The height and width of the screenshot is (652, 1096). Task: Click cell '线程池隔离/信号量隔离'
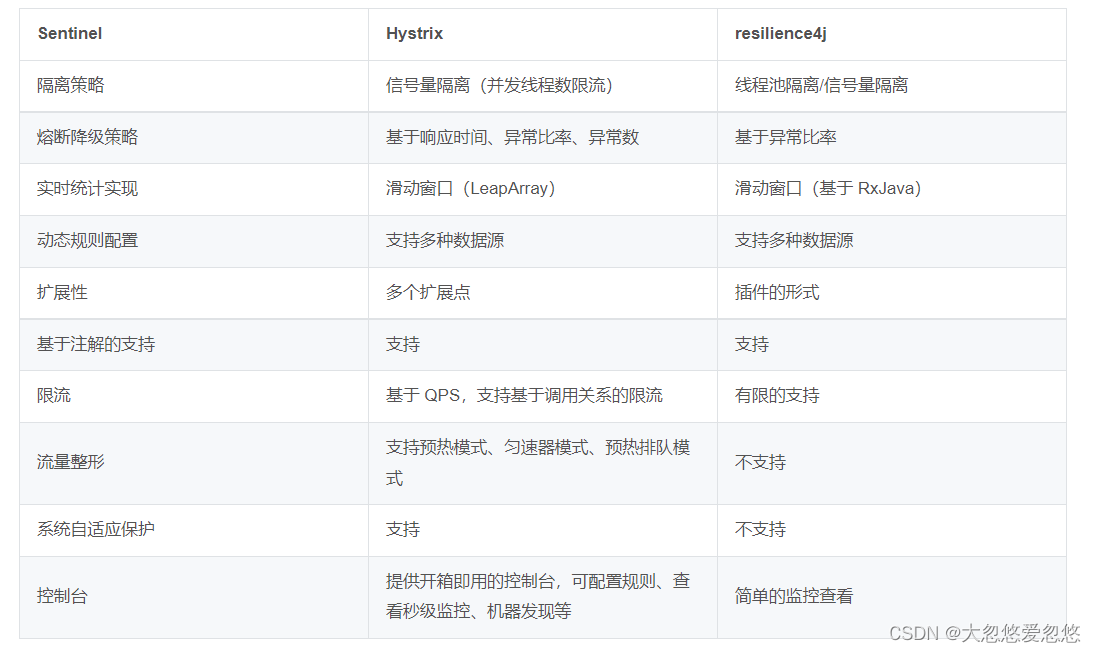pos(821,85)
